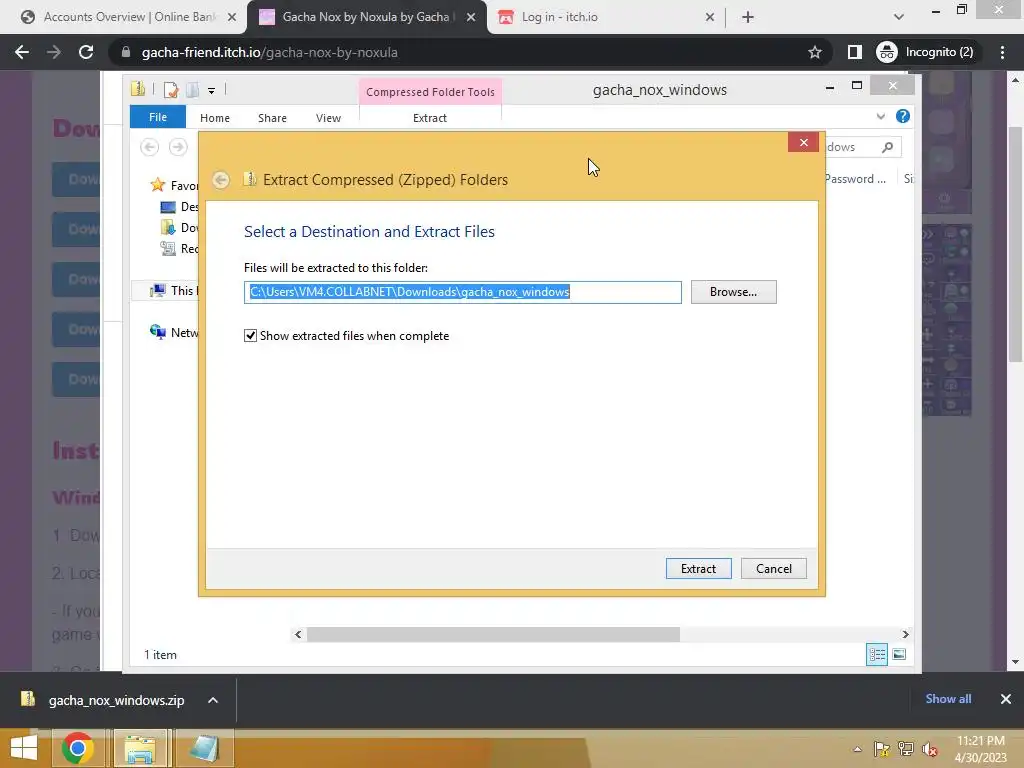Viewport: 1024px width, 768px height.
Task: Click the Explorer back navigation arrow
Action: pos(150,147)
